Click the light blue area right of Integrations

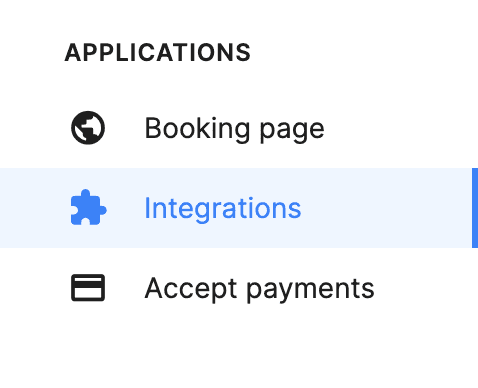pos(387,208)
